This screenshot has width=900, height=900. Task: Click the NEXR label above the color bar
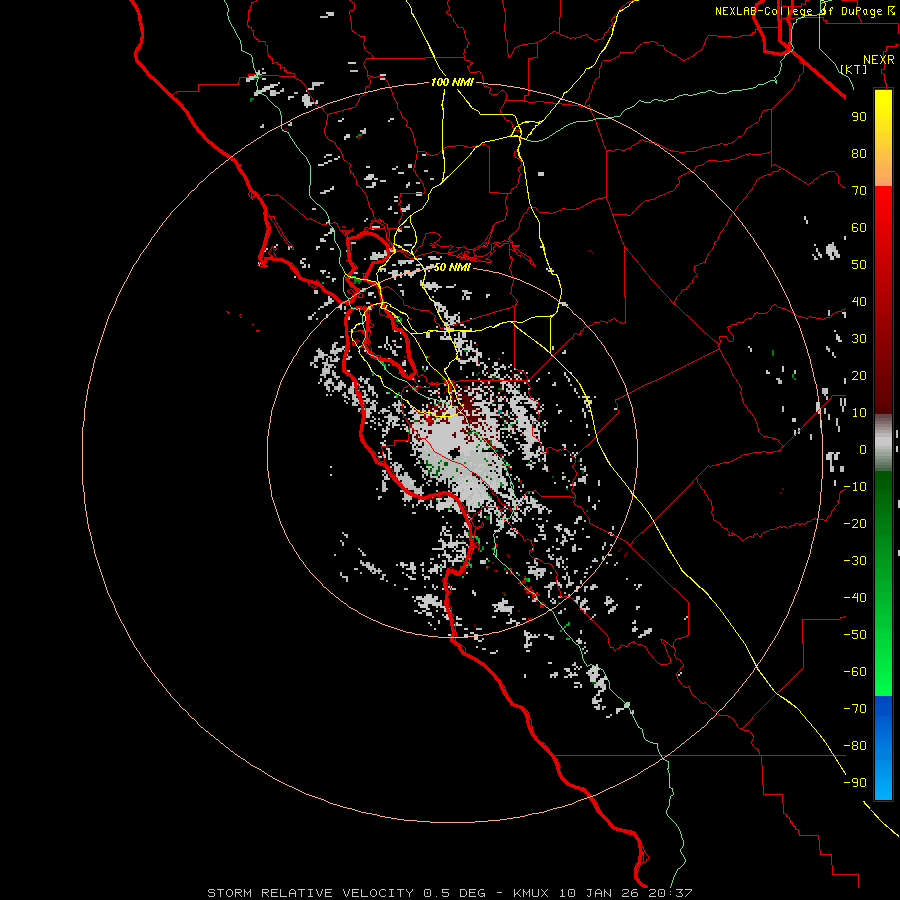pyautogui.click(x=878, y=60)
